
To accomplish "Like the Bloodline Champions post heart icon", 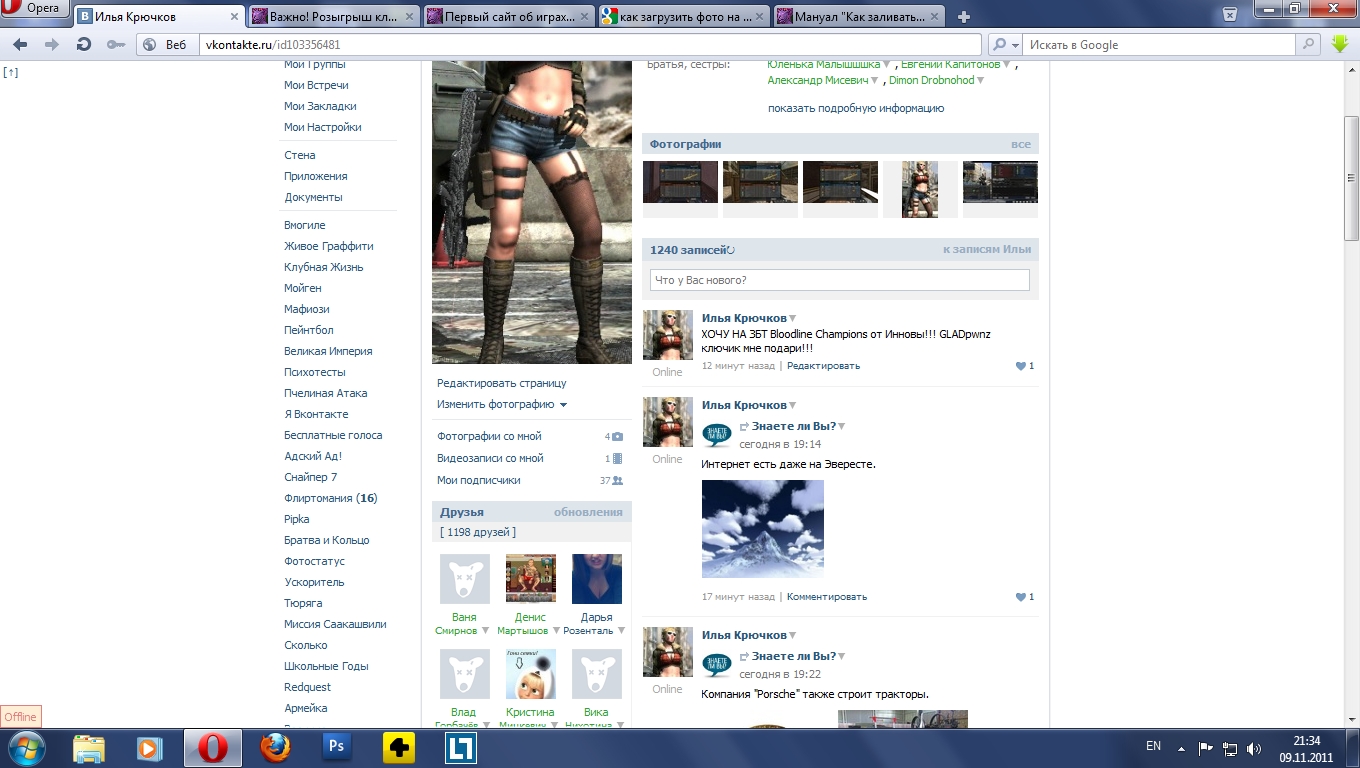I will [1021, 366].
